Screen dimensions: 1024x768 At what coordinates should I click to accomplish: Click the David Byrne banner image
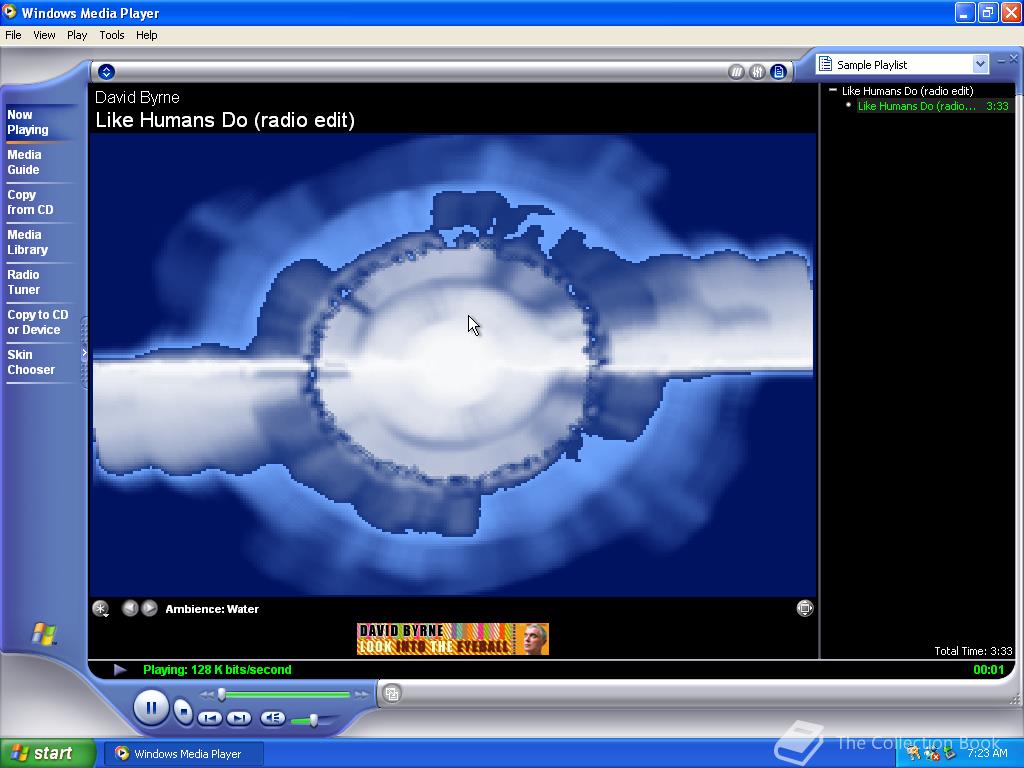click(x=453, y=639)
